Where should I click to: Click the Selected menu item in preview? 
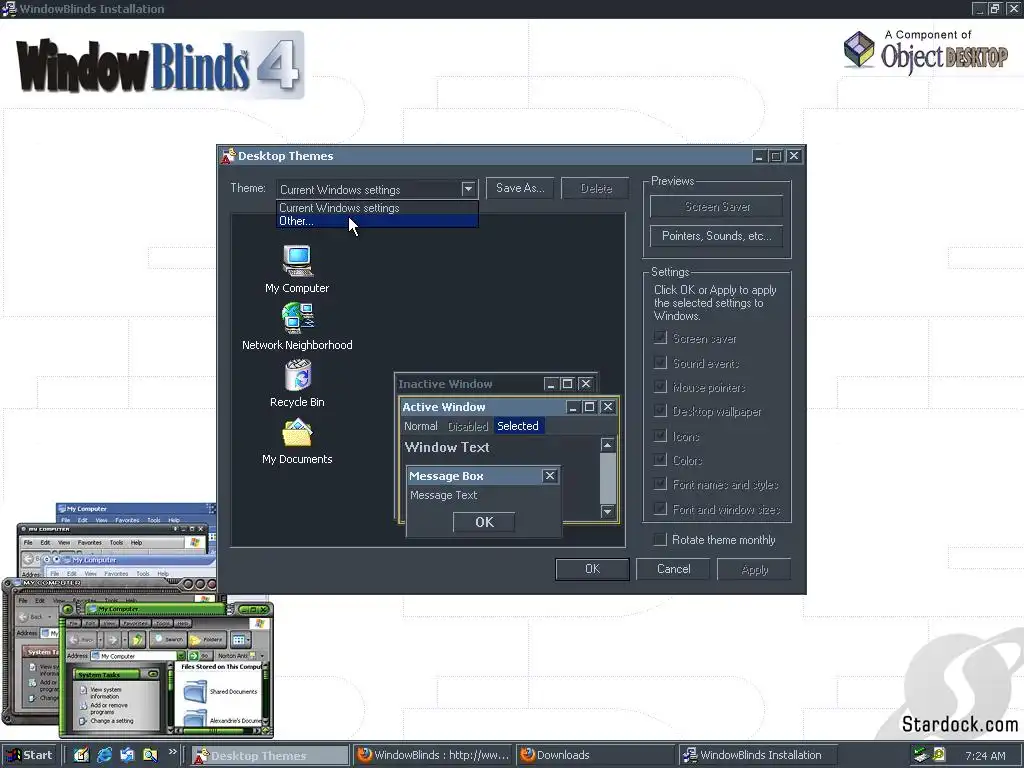(519, 426)
